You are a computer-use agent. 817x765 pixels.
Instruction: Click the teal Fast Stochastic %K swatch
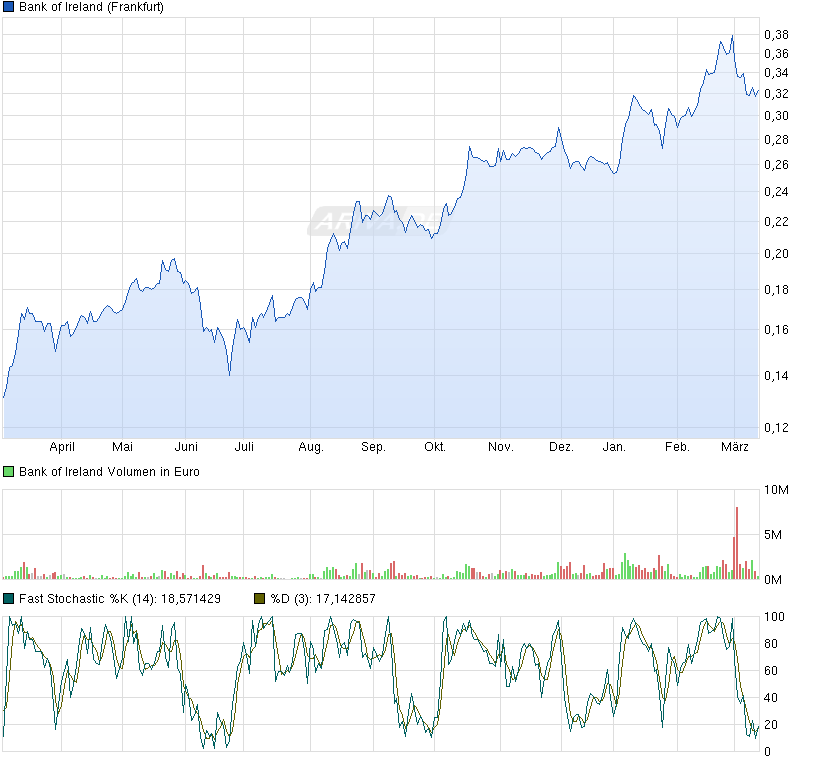[8, 599]
